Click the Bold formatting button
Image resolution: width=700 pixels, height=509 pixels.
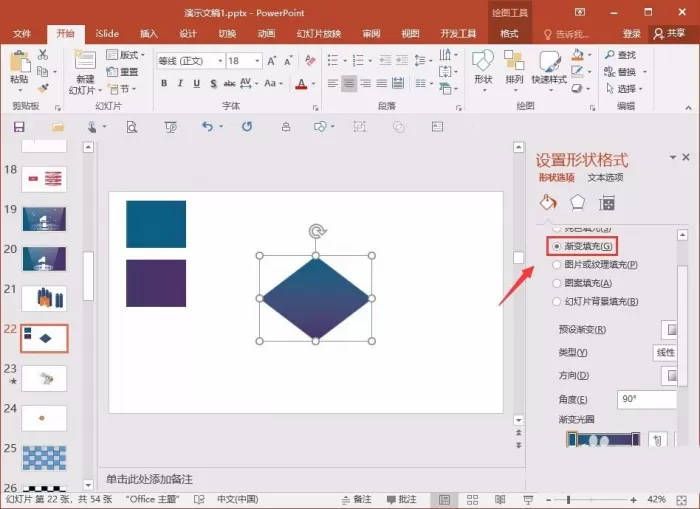tap(164, 83)
